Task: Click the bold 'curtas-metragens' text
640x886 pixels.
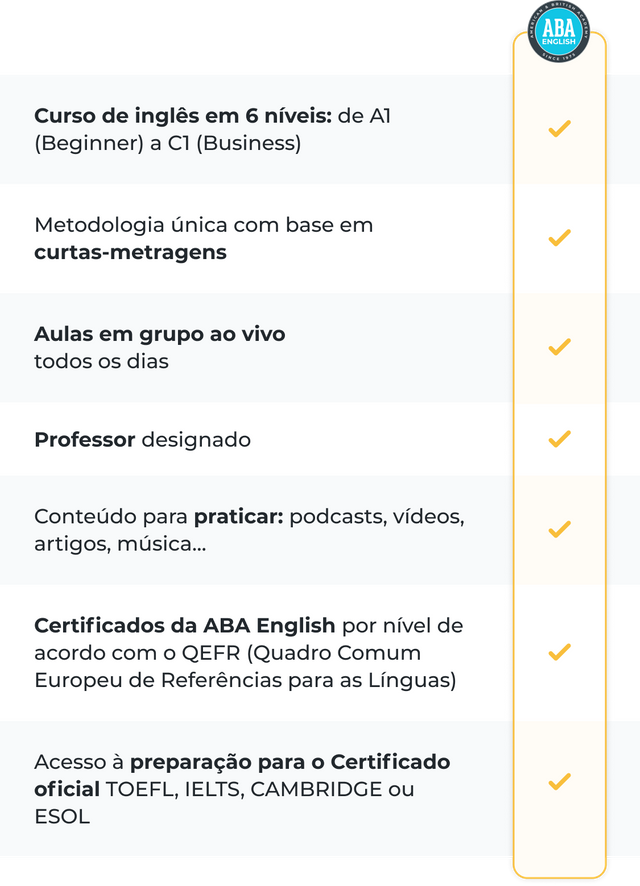Action: pos(130,252)
